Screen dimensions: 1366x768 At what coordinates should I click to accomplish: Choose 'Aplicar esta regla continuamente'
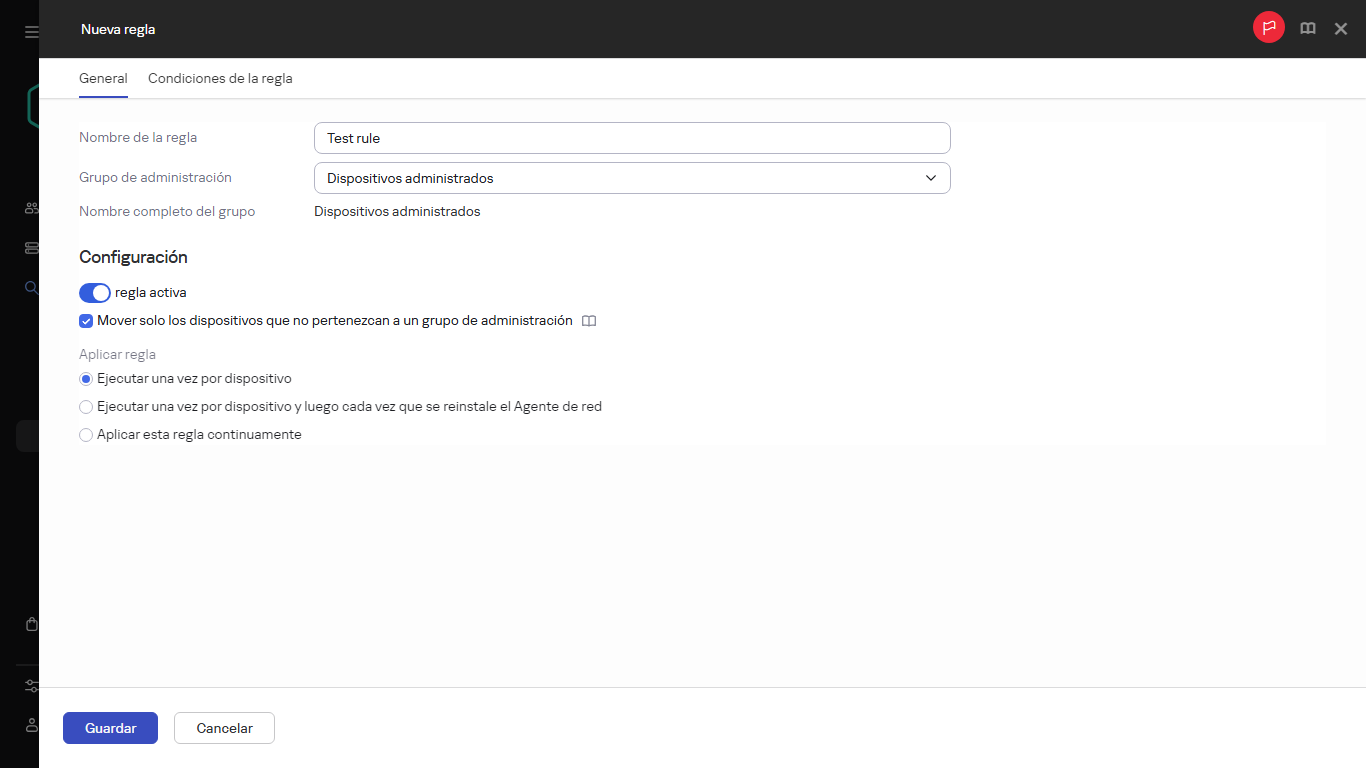86,435
